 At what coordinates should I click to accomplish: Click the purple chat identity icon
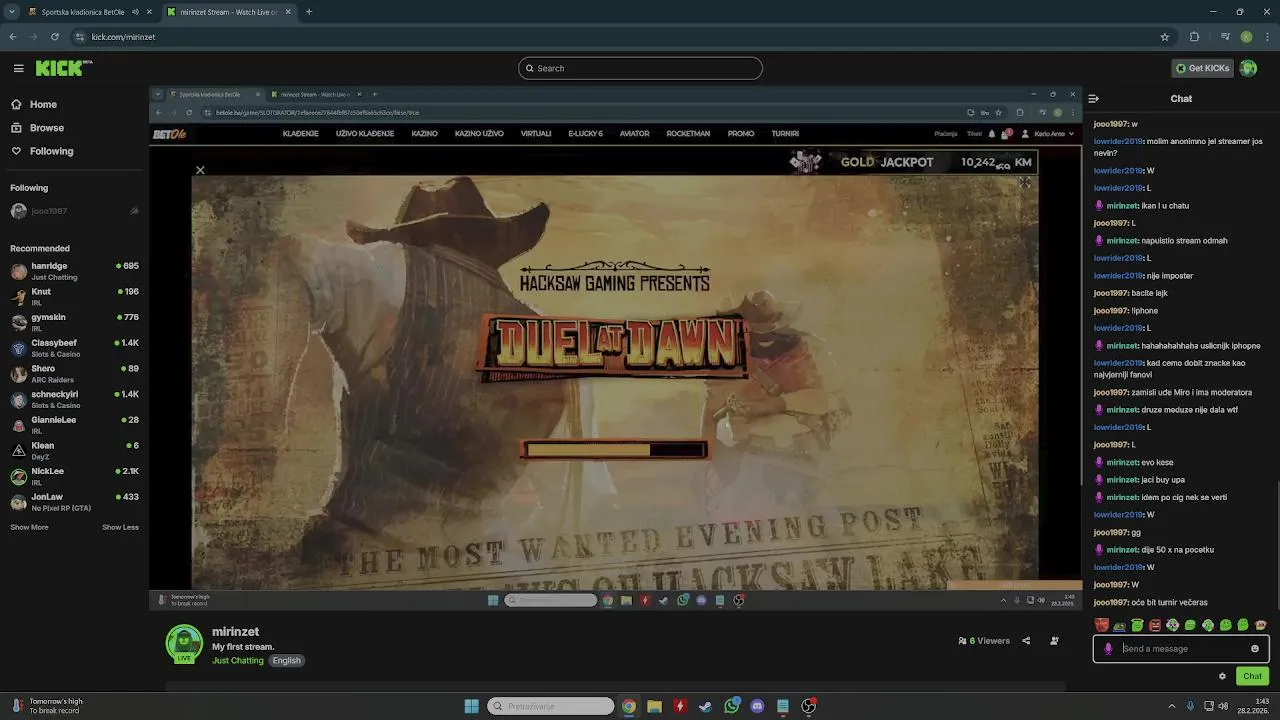1108,648
